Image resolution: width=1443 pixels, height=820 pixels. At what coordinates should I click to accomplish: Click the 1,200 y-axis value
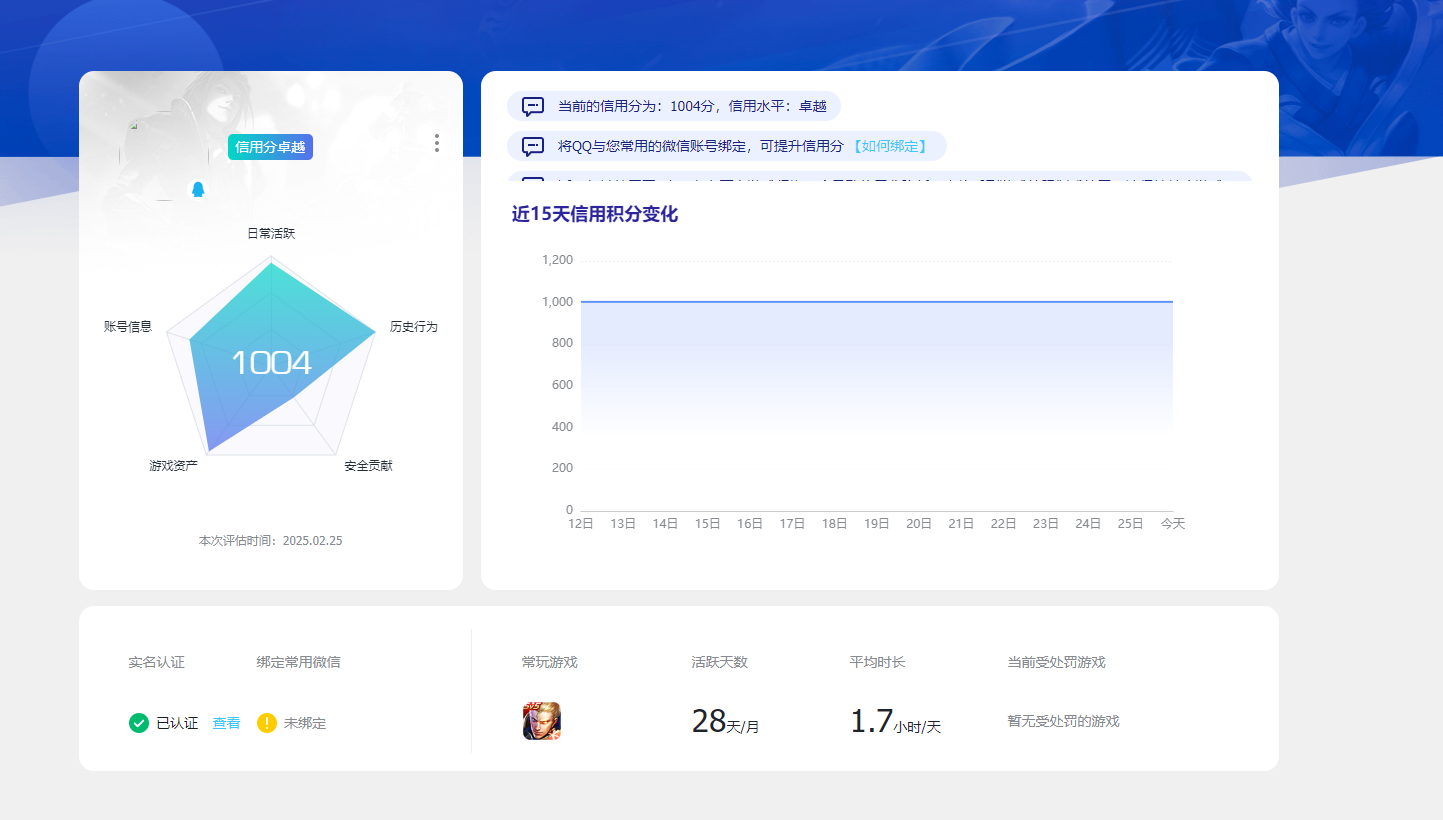click(x=557, y=260)
